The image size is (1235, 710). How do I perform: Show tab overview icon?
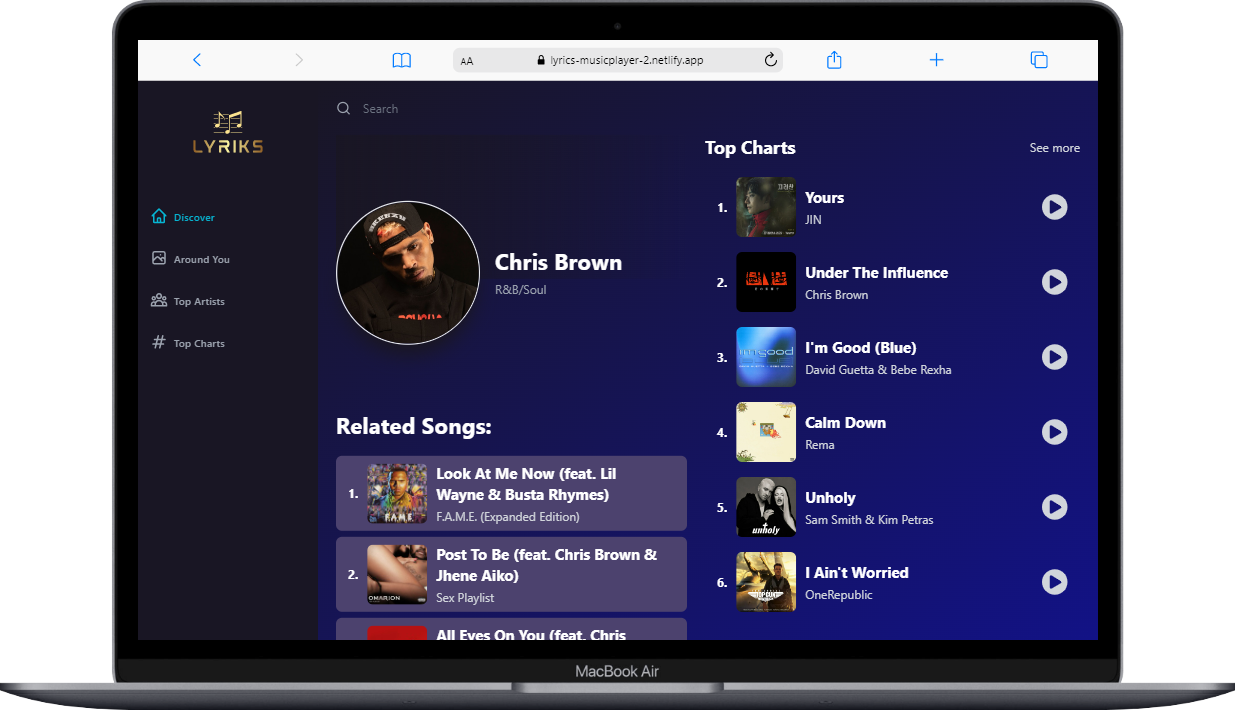point(1039,60)
